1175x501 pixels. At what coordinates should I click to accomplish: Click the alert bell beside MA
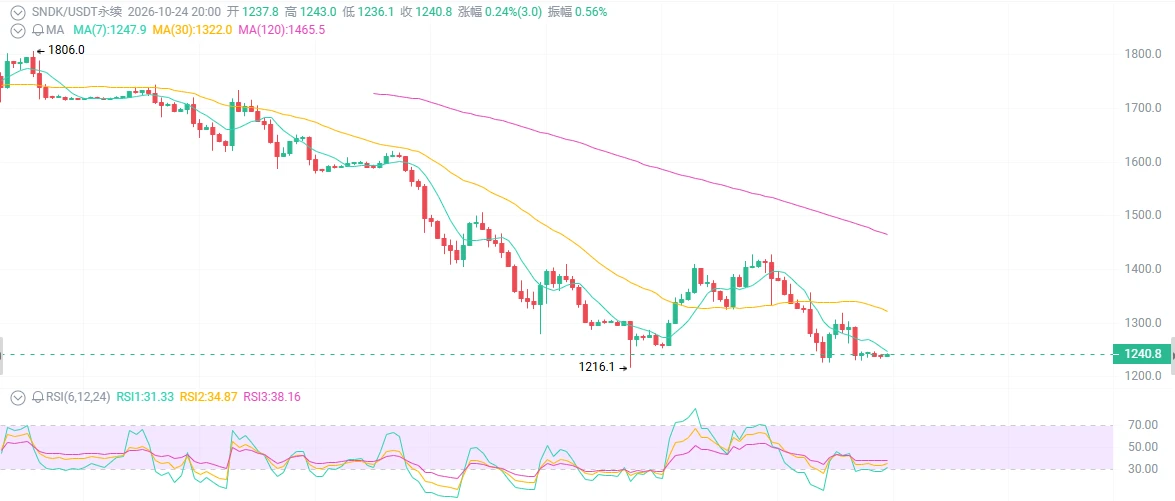pos(37,30)
